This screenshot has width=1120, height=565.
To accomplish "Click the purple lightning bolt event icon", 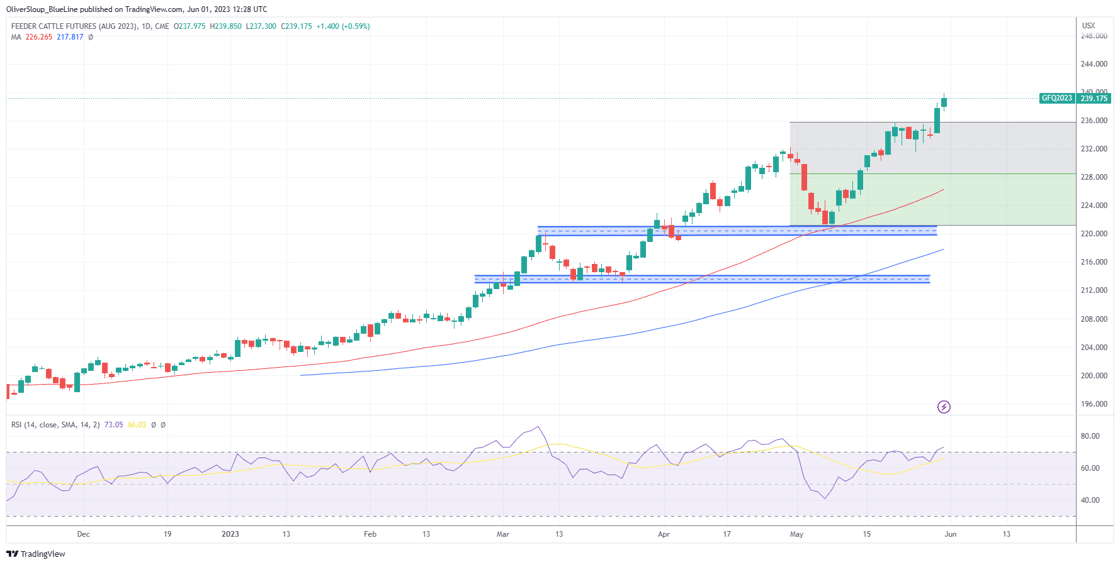I will tap(944, 407).
